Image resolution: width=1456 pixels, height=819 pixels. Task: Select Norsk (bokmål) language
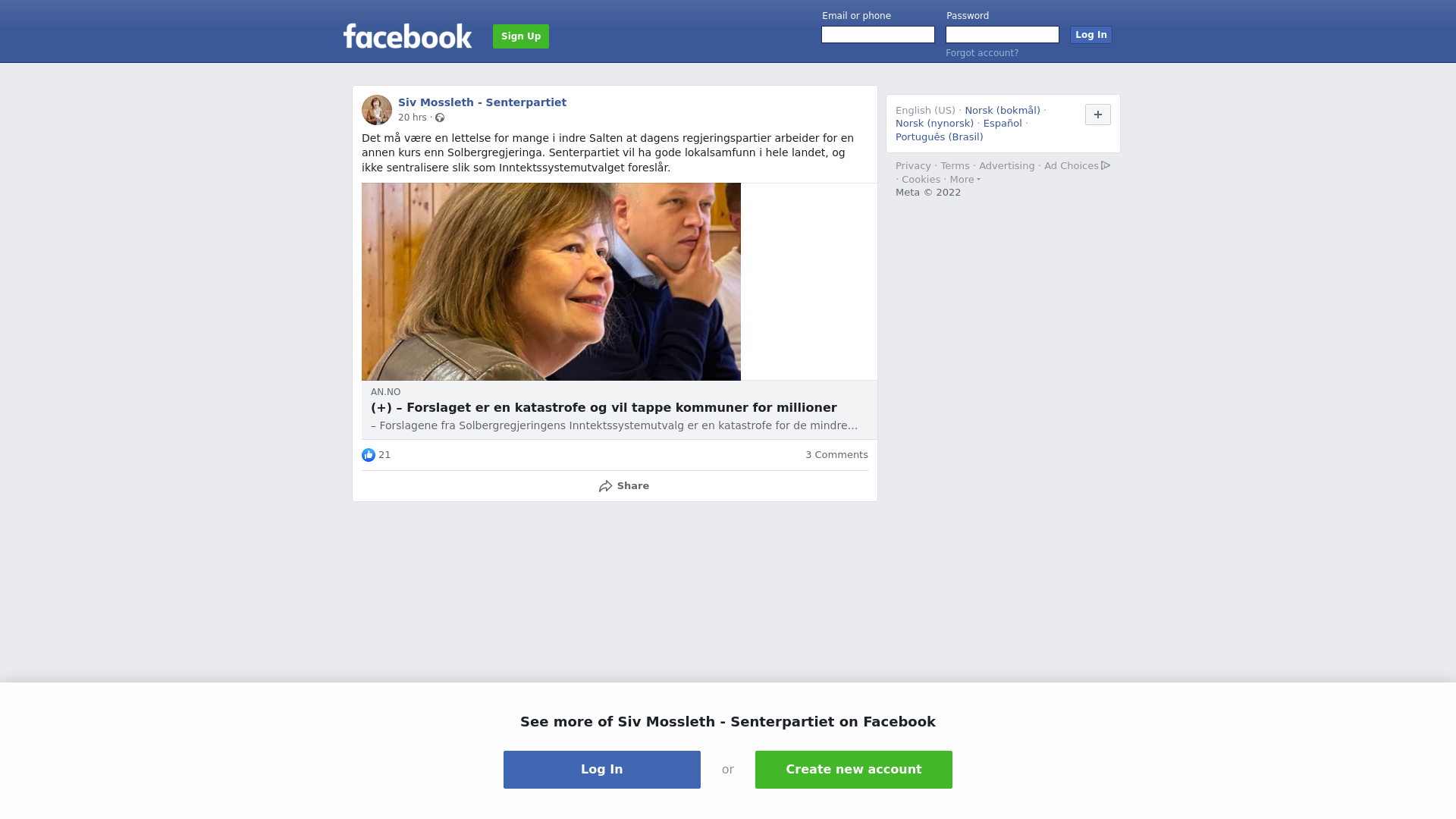1003,111
